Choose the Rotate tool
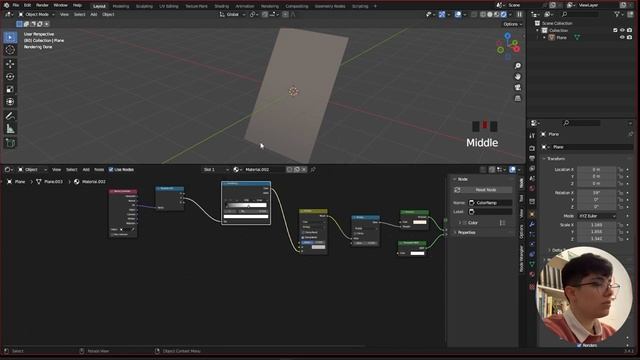The width and height of the screenshot is (640, 360). click(x=10, y=76)
